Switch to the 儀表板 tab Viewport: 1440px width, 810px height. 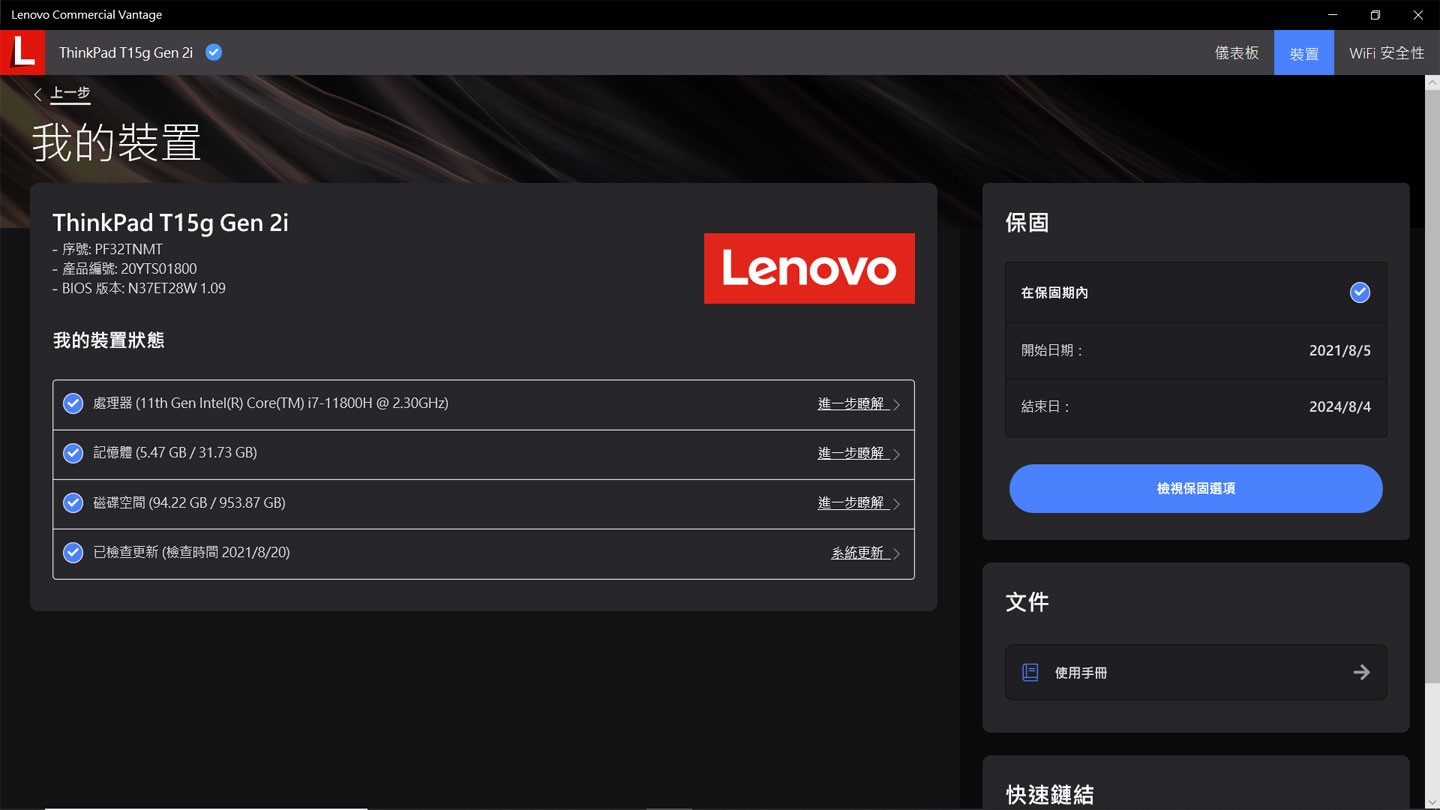point(1236,53)
